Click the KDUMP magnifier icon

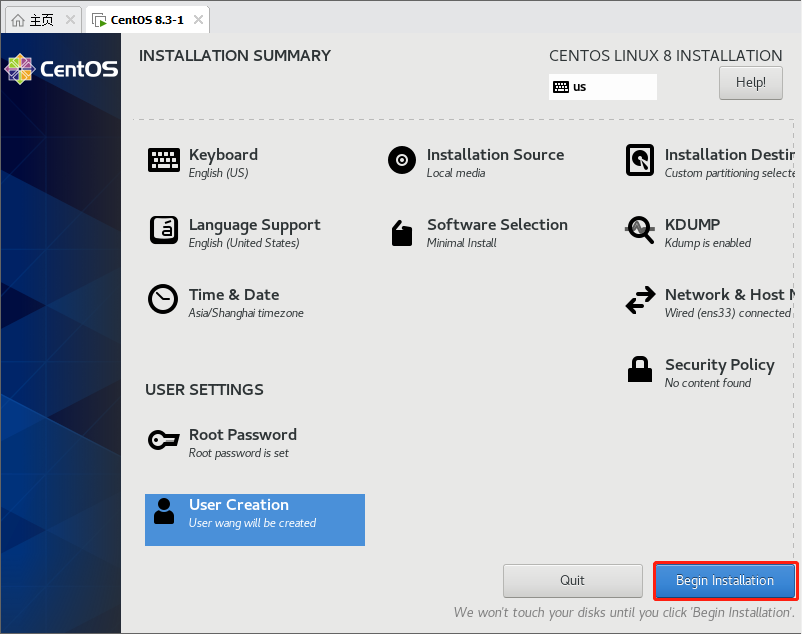click(640, 230)
